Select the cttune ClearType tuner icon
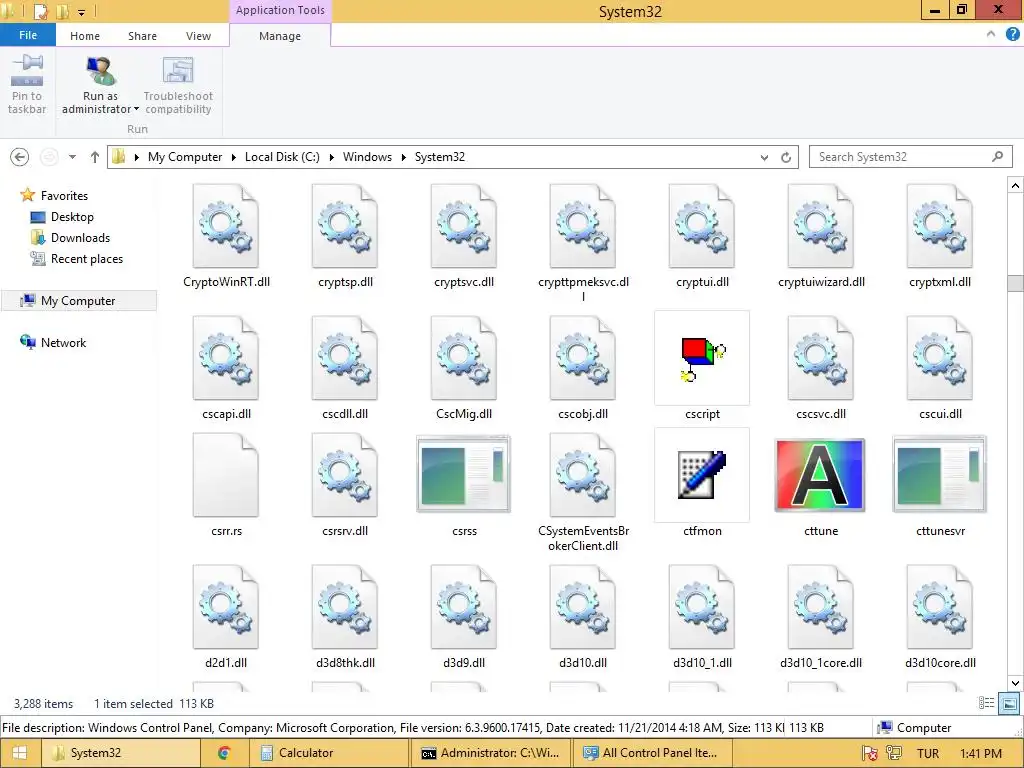 820,475
